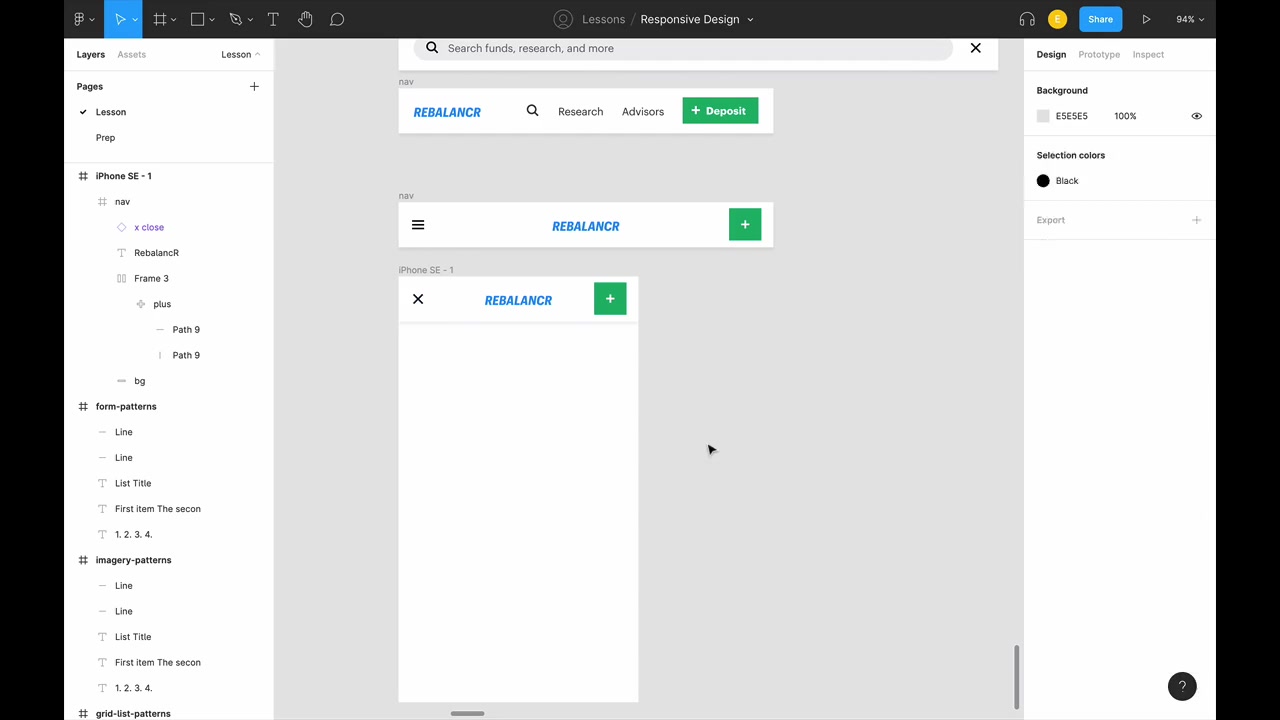Collapse pages list via Lesson dropdown

[x=241, y=54]
